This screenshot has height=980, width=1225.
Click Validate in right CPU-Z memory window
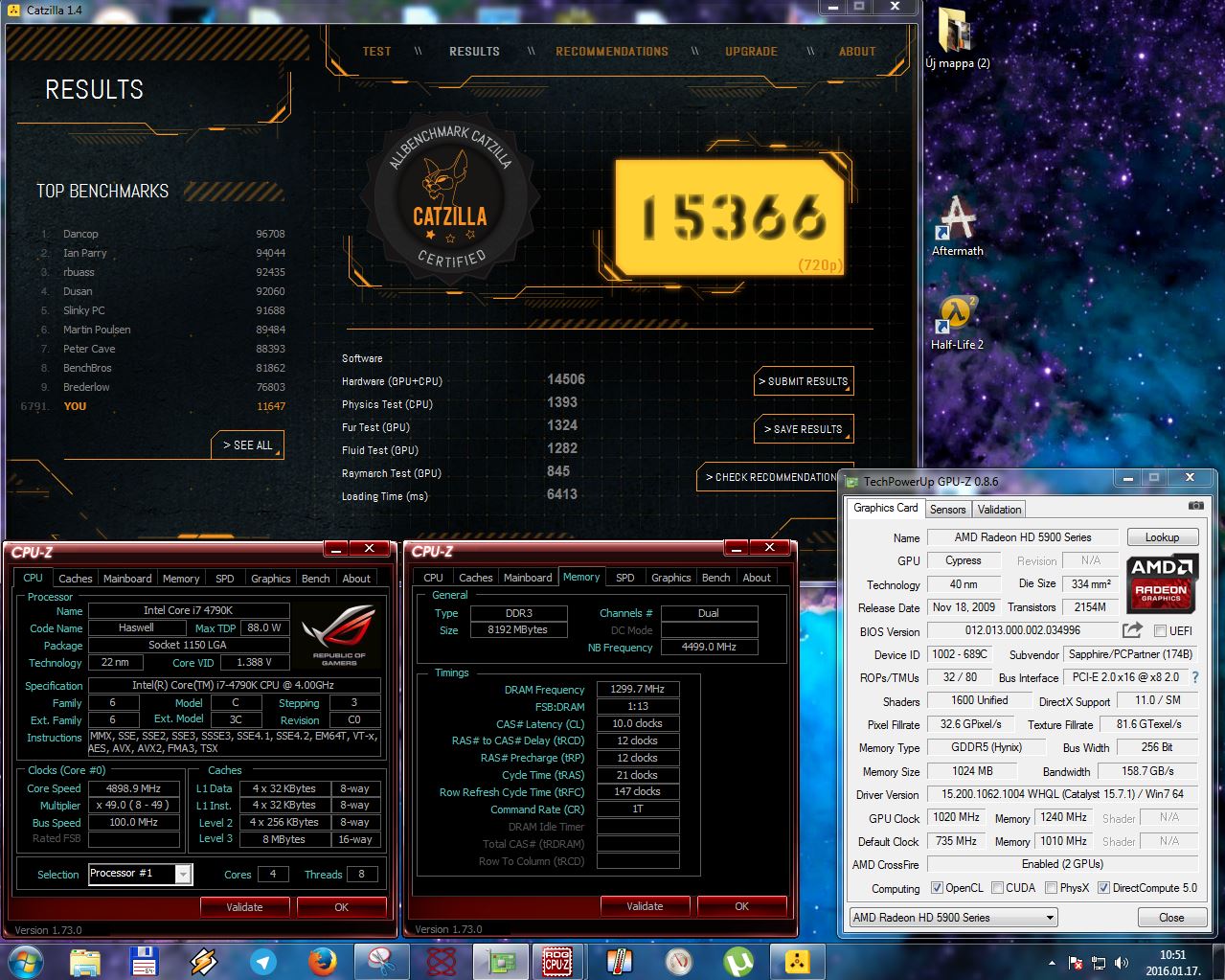645,906
